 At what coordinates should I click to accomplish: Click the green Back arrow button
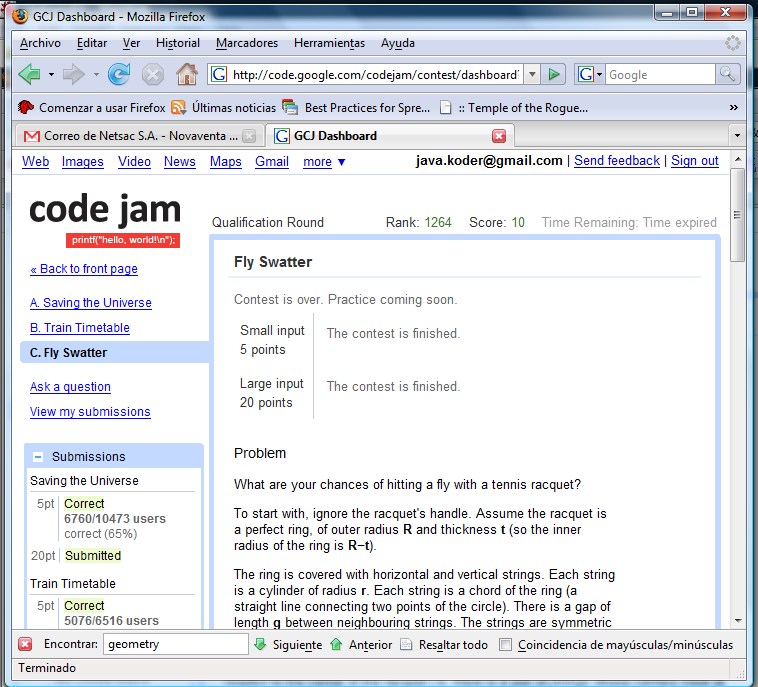pos(30,75)
